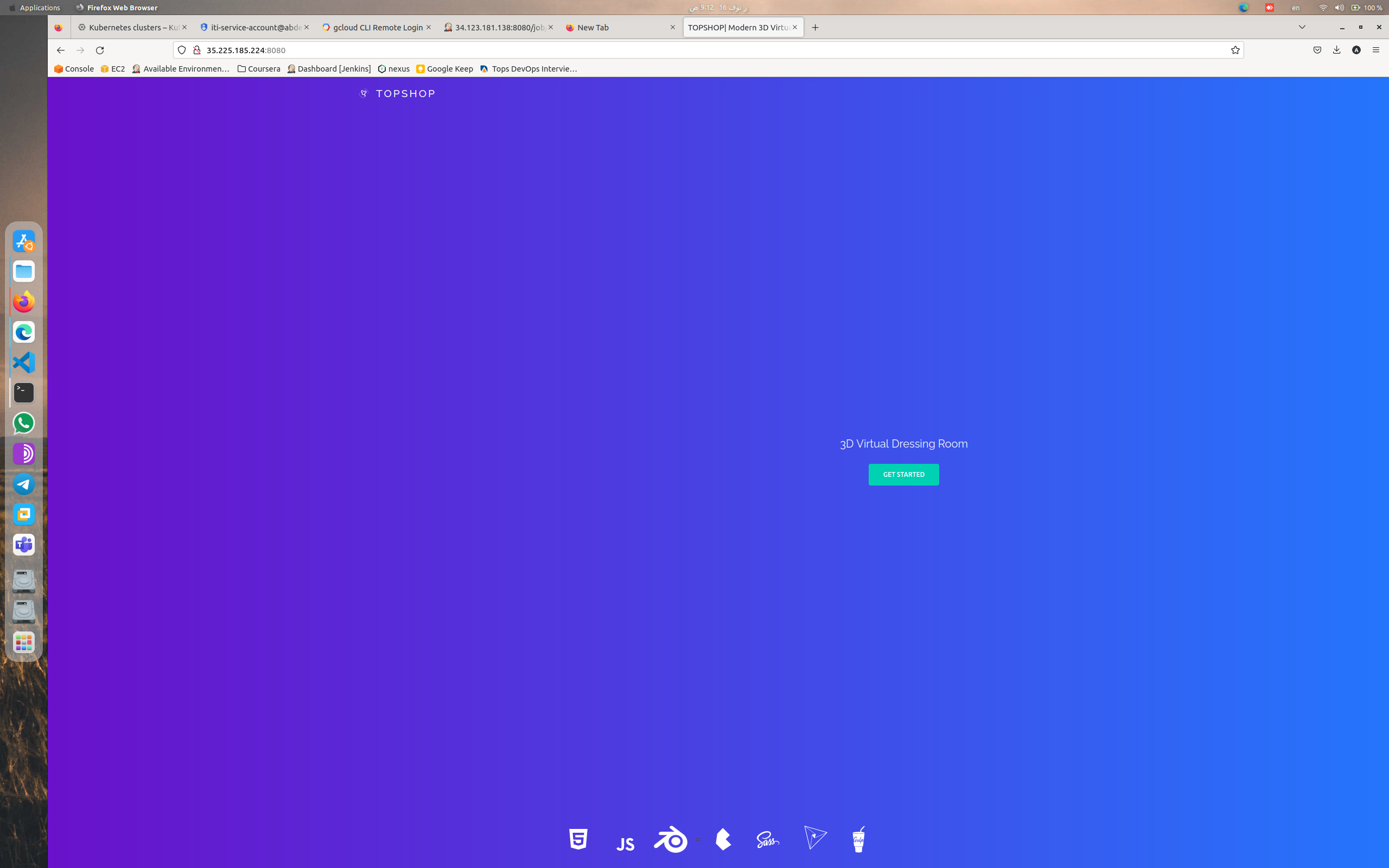The height and width of the screenshot is (868, 1389).
Task: Click the Blender logo in the footer
Action: pyautogui.click(x=671, y=839)
